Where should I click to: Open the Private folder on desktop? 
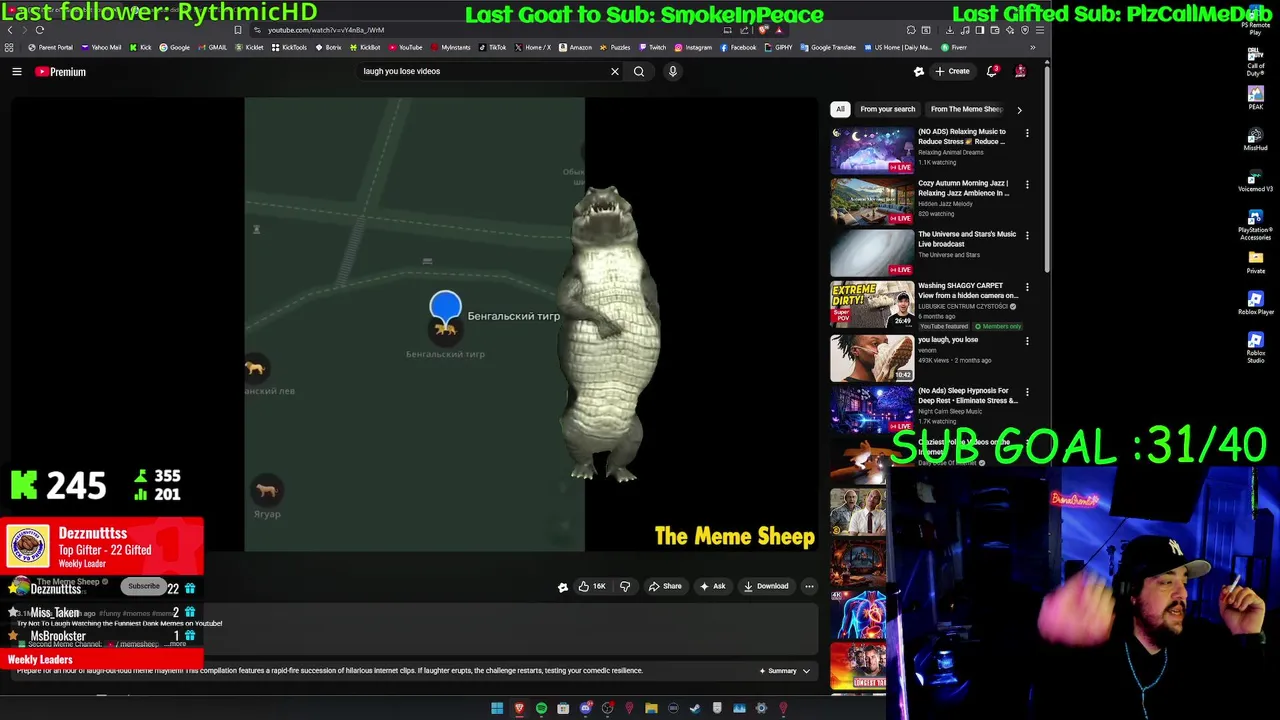click(x=1256, y=262)
